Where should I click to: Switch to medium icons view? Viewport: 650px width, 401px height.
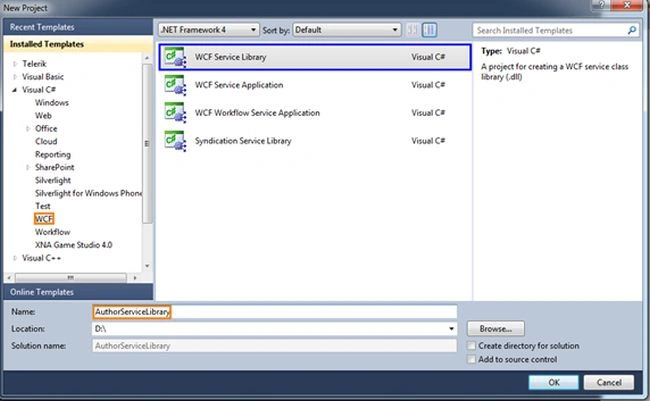pyautogui.click(x=429, y=30)
